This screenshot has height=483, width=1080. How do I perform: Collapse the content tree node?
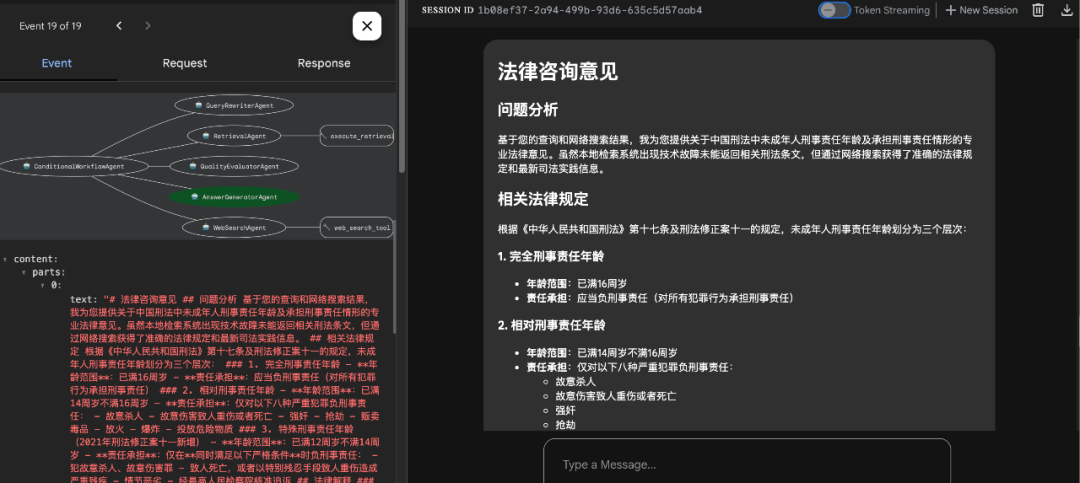pyautogui.click(x=6, y=260)
